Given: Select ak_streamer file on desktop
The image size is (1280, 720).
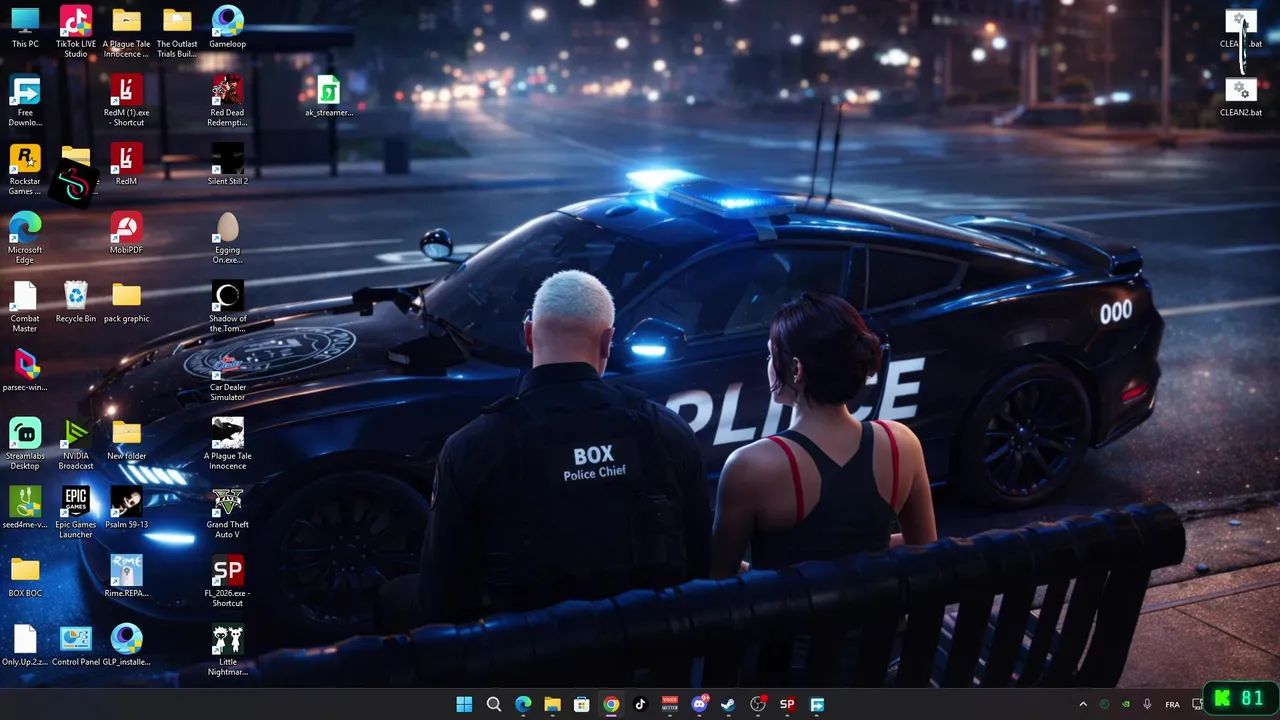Looking at the screenshot, I should pyautogui.click(x=329, y=96).
